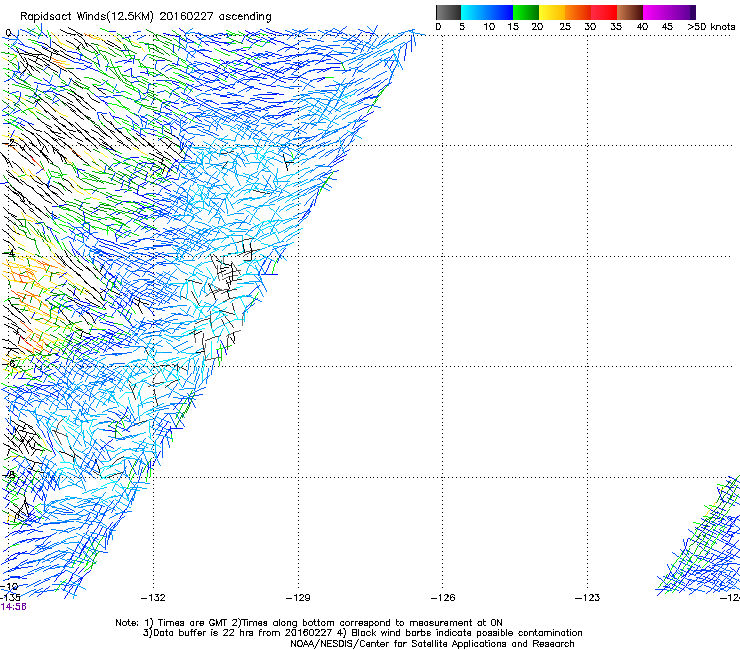Screen dimensions: 740x650
Task: Click the Rapidscat Winds 20160227 ascending title
Action: (x=146, y=17)
